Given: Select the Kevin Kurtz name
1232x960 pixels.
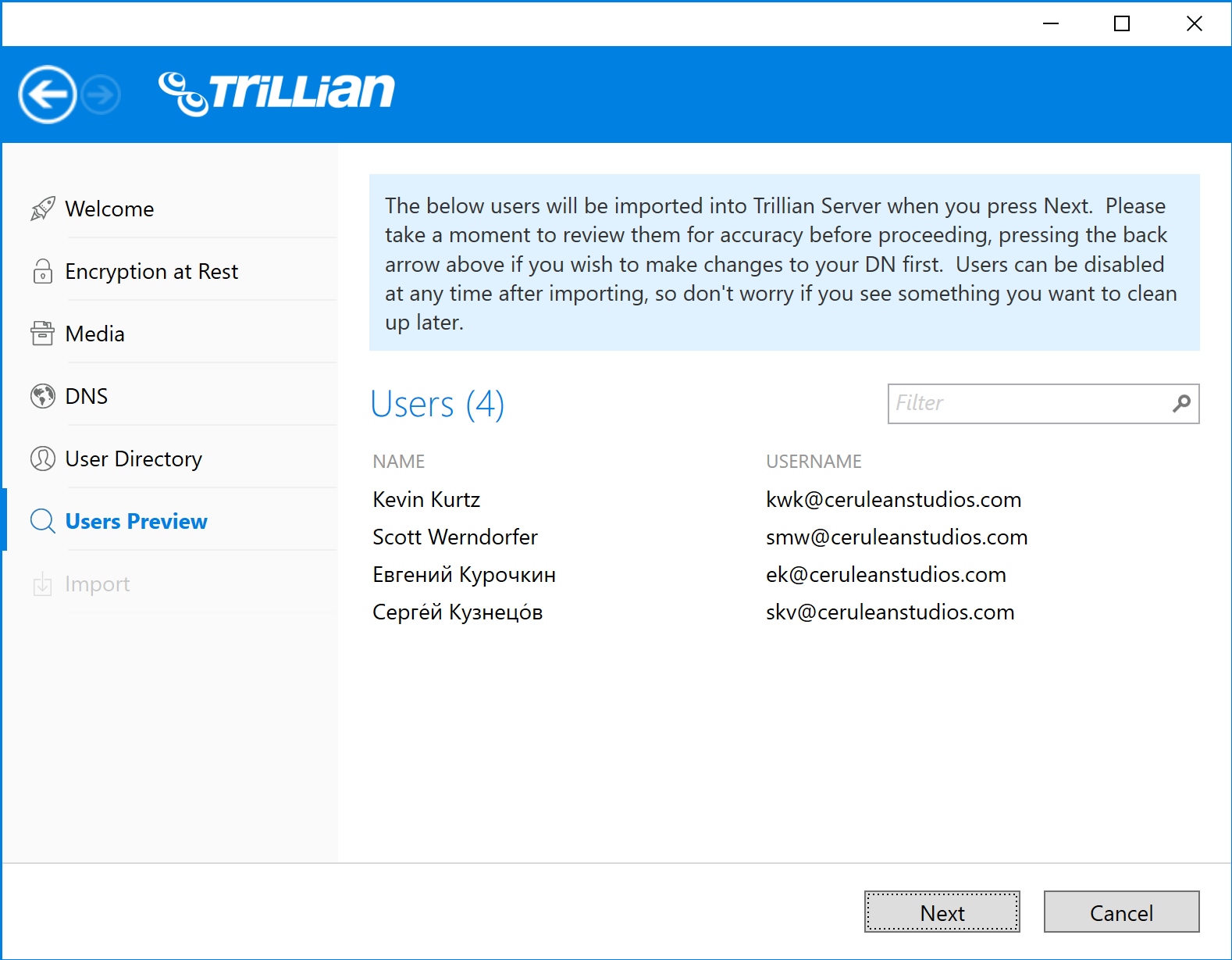Looking at the screenshot, I should 426,499.
